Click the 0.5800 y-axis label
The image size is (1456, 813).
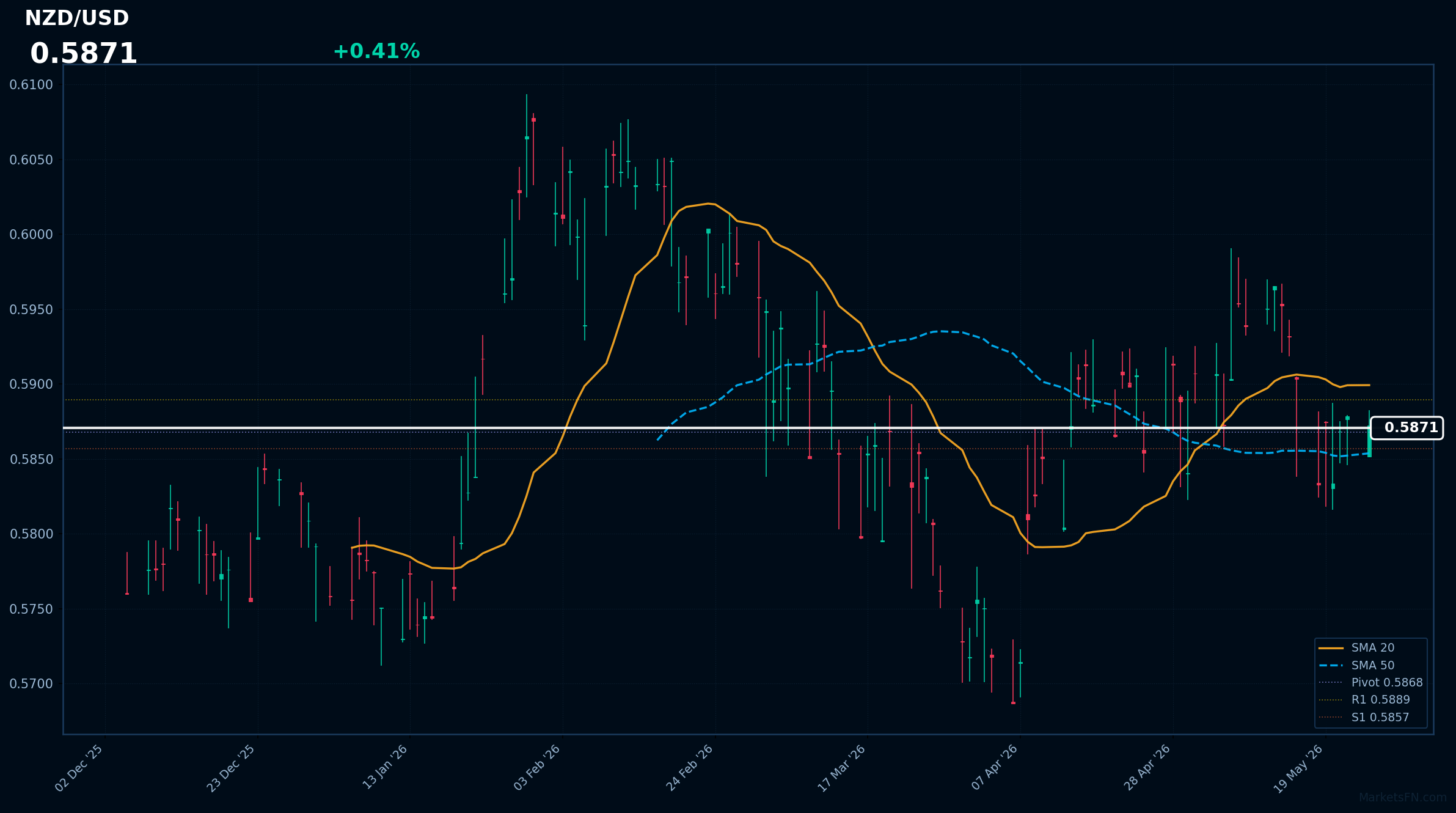coord(31,534)
